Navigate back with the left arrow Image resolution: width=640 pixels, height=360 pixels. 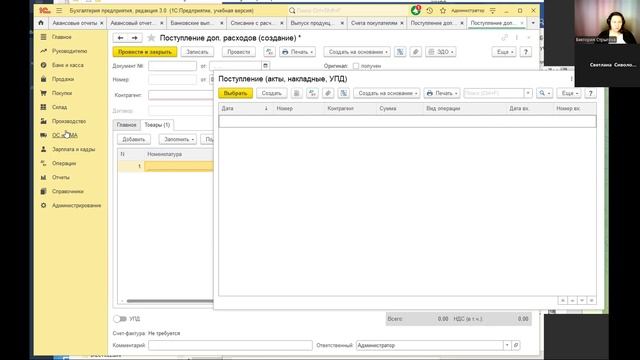tap(120, 38)
